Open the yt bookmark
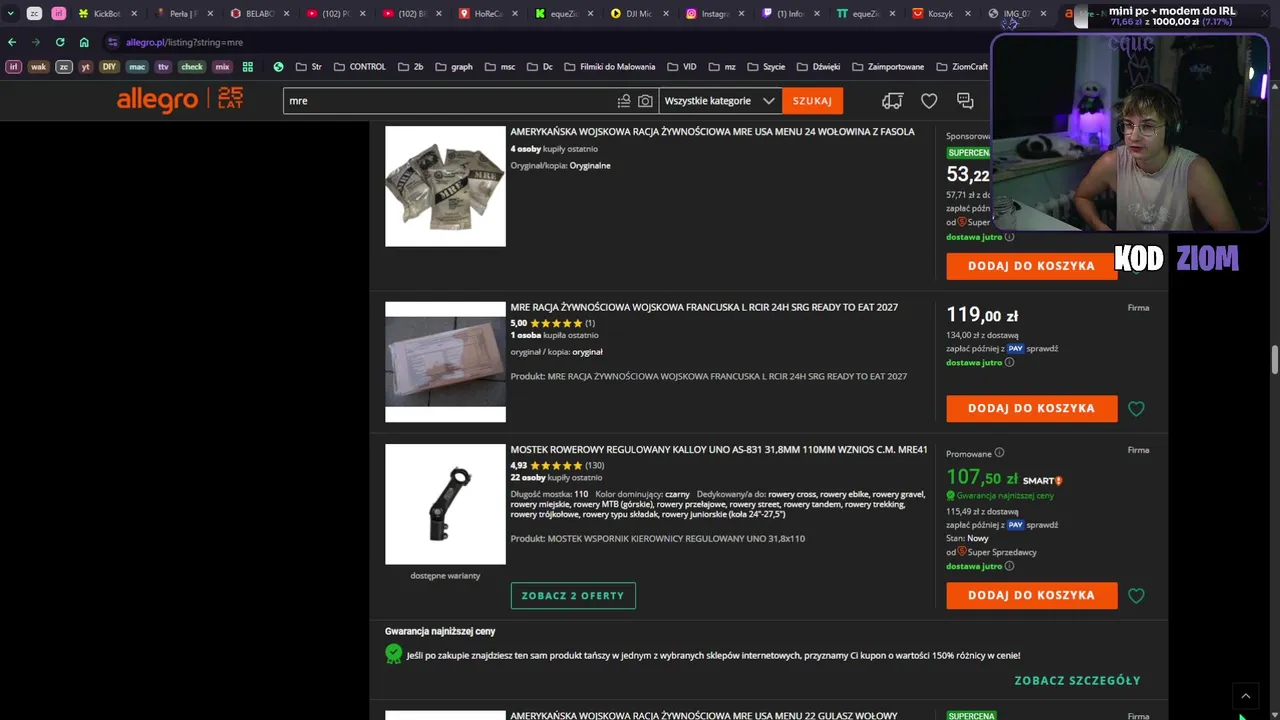Image resolution: width=1280 pixels, height=720 pixels. 85,67
